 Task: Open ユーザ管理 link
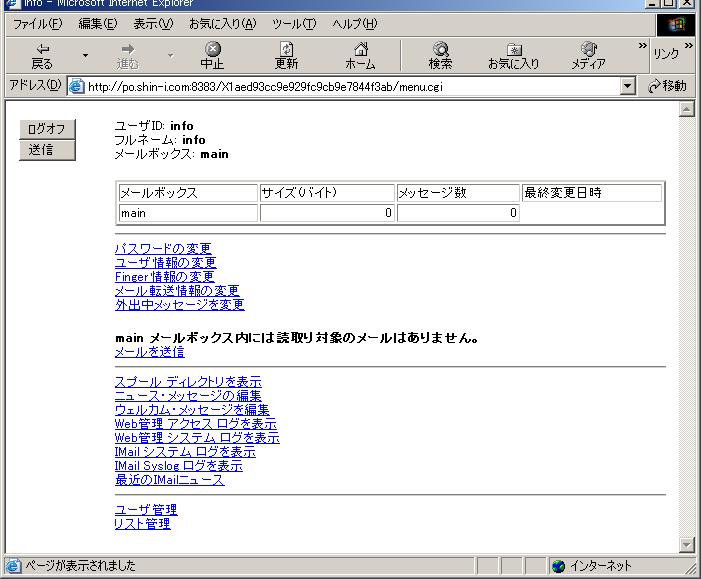coord(145,510)
